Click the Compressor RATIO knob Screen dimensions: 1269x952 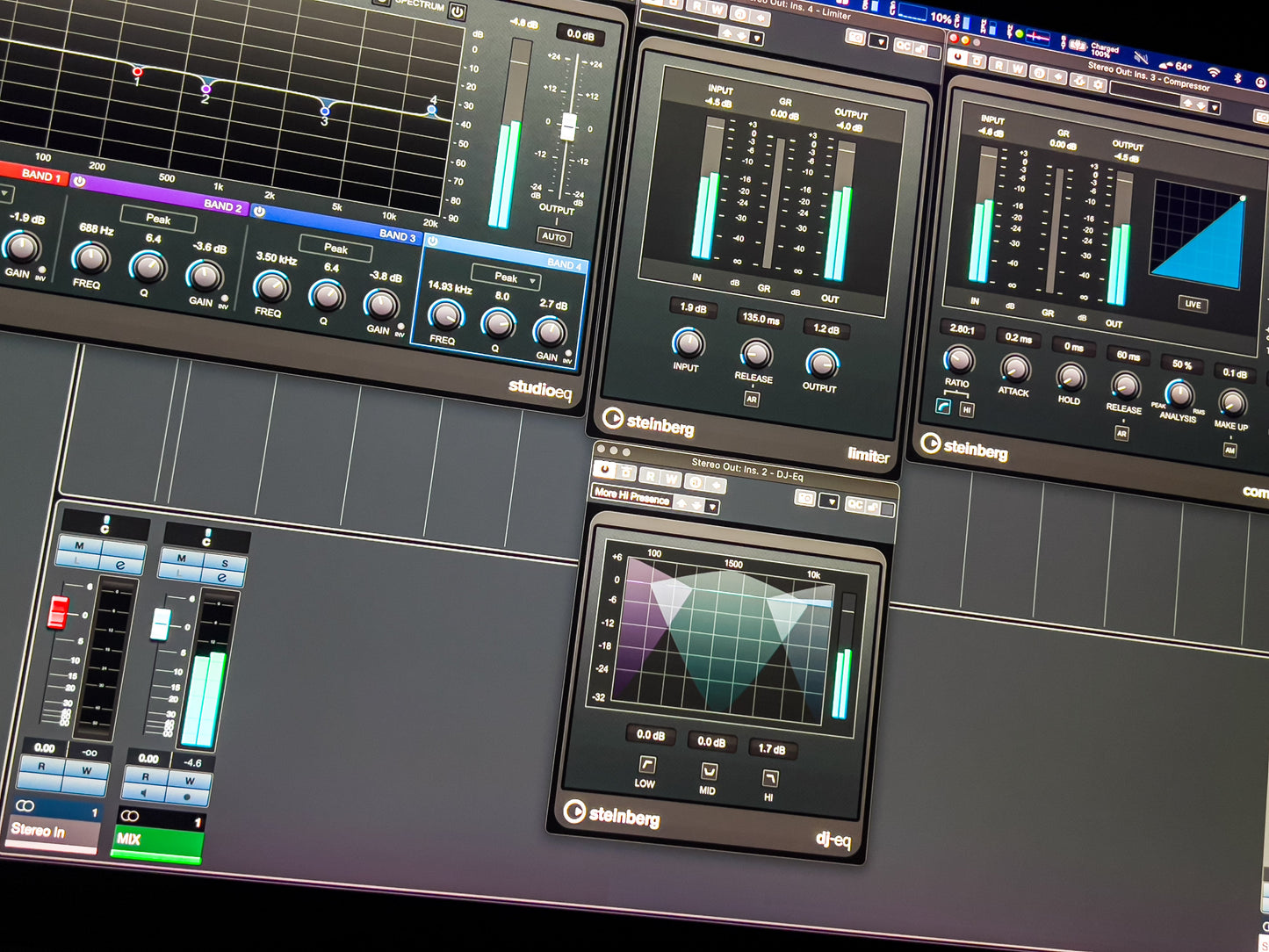(x=959, y=359)
